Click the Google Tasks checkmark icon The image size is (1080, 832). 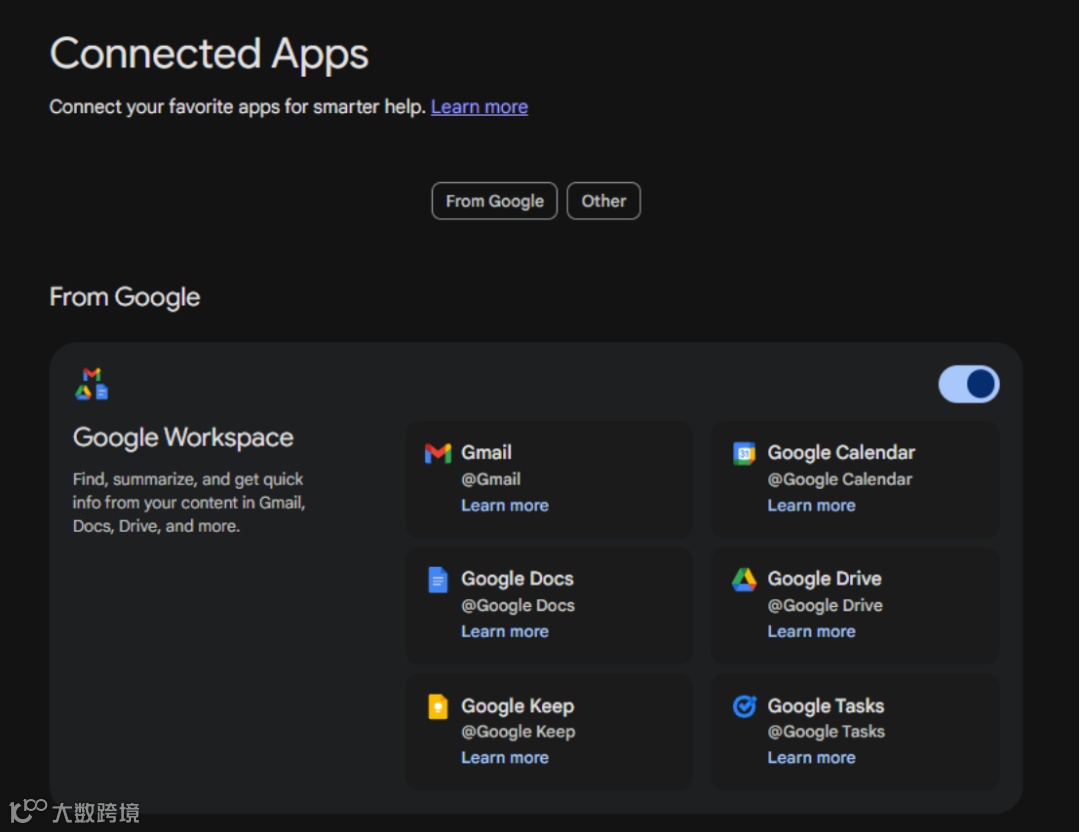pyautogui.click(x=744, y=707)
